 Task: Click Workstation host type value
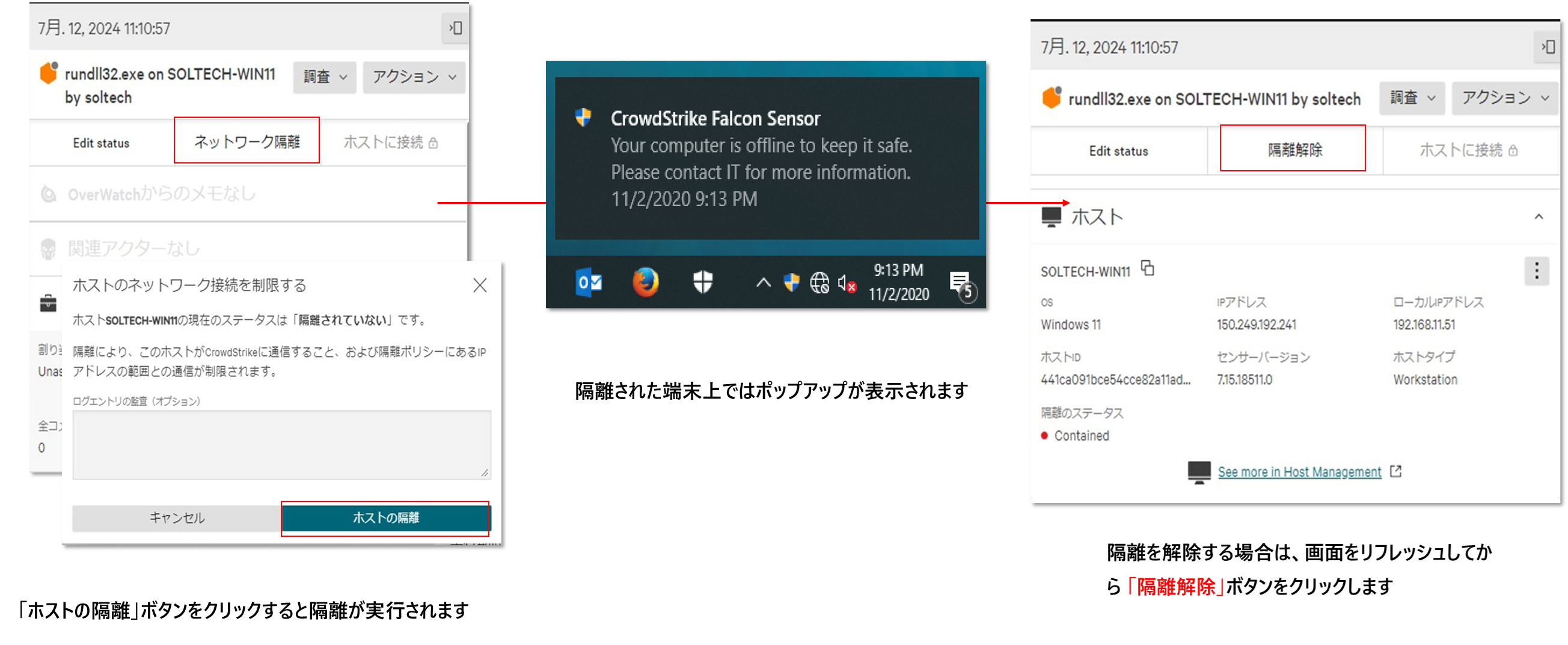pyautogui.click(x=1425, y=380)
